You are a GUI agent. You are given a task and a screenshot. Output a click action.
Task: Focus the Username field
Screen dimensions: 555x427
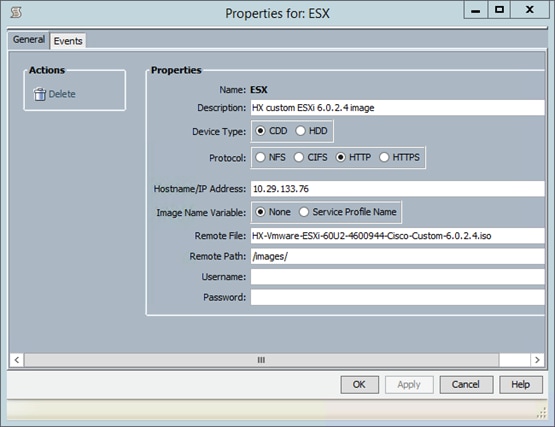point(397,277)
